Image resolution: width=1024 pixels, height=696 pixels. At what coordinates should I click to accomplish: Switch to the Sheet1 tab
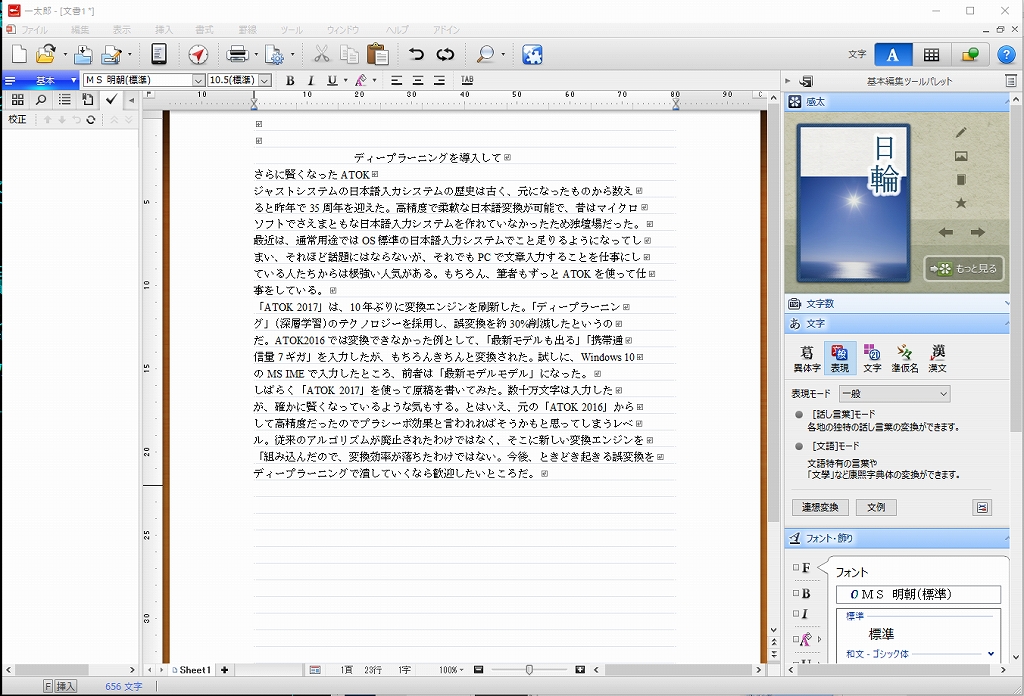(194, 670)
